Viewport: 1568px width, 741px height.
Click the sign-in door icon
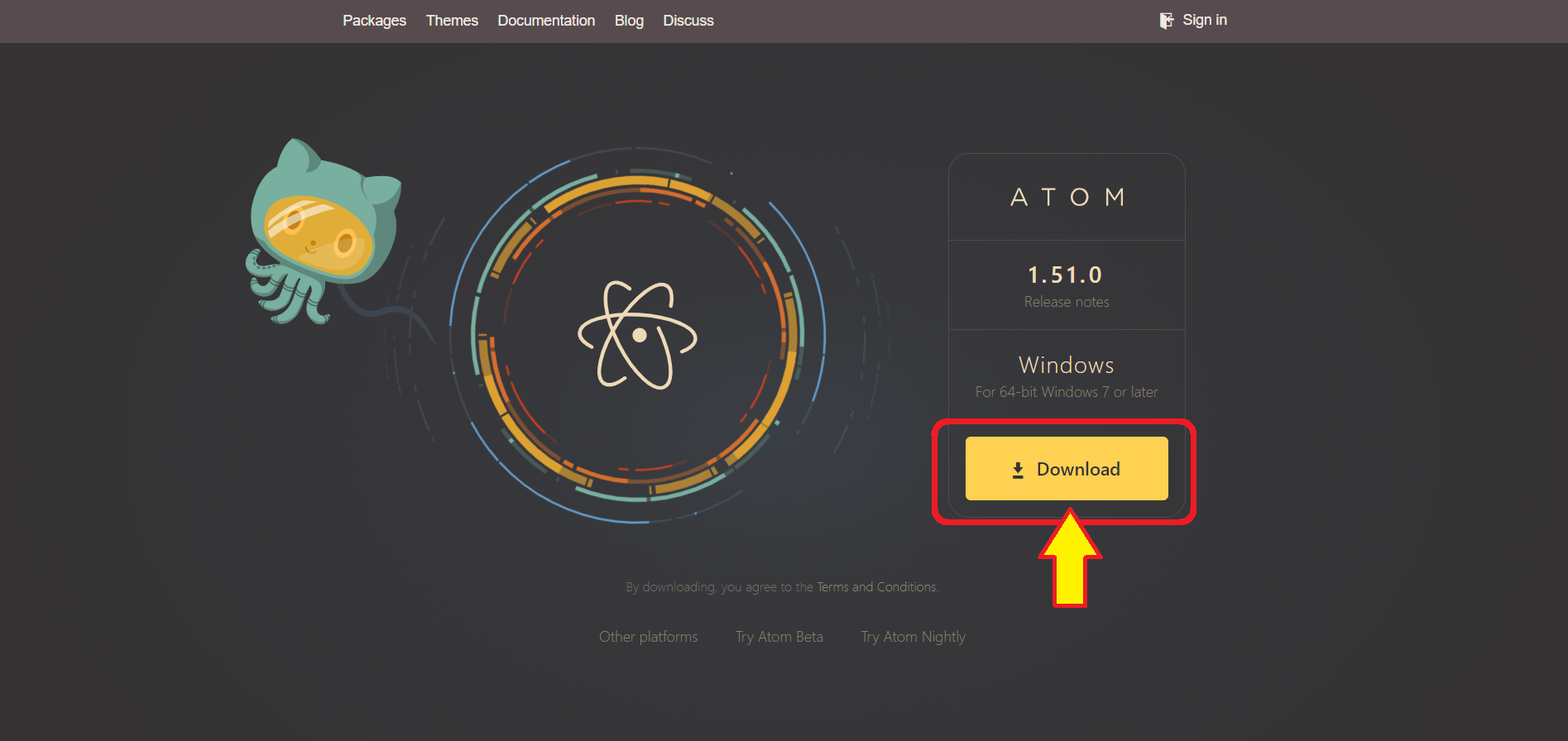[1167, 21]
